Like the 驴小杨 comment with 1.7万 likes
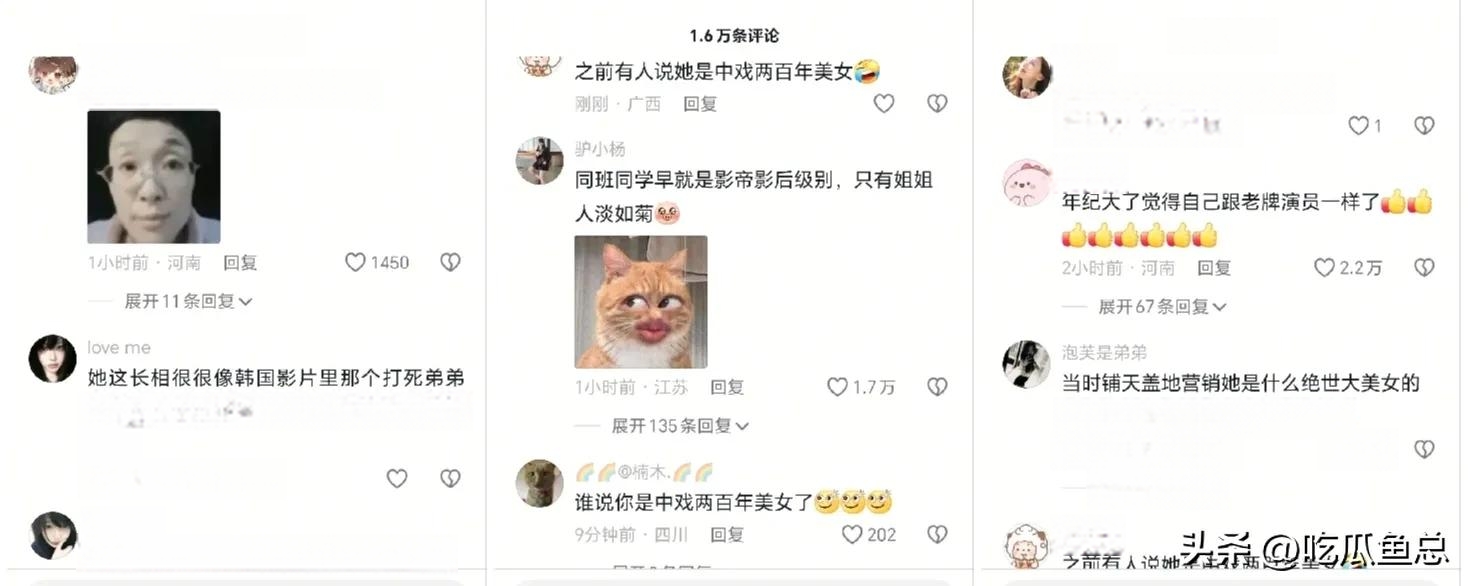 838,387
